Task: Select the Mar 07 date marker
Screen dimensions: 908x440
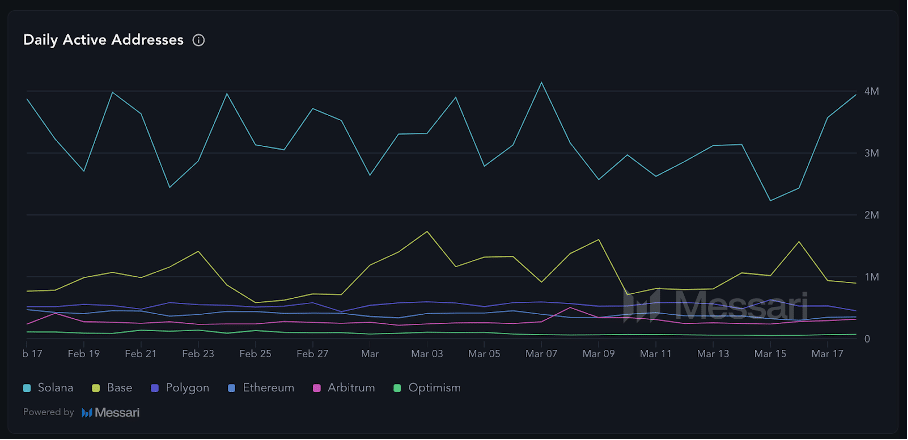Action: click(541, 354)
